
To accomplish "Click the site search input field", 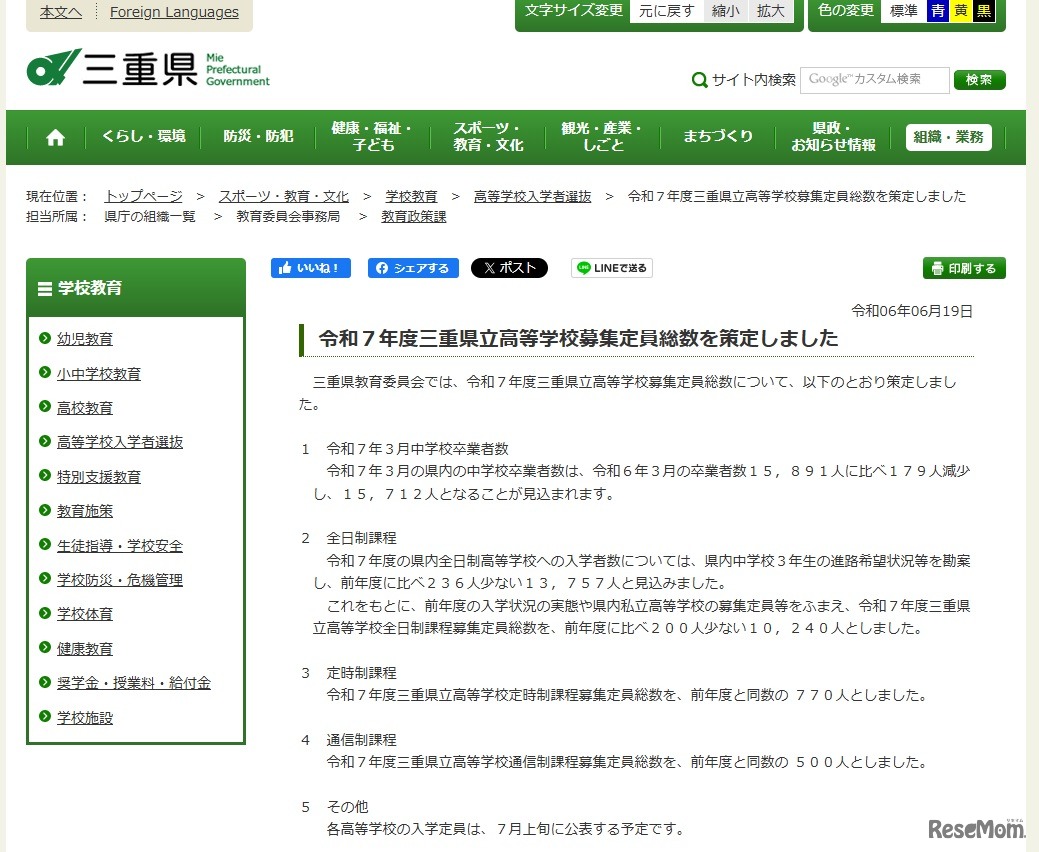I will [x=874, y=80].
